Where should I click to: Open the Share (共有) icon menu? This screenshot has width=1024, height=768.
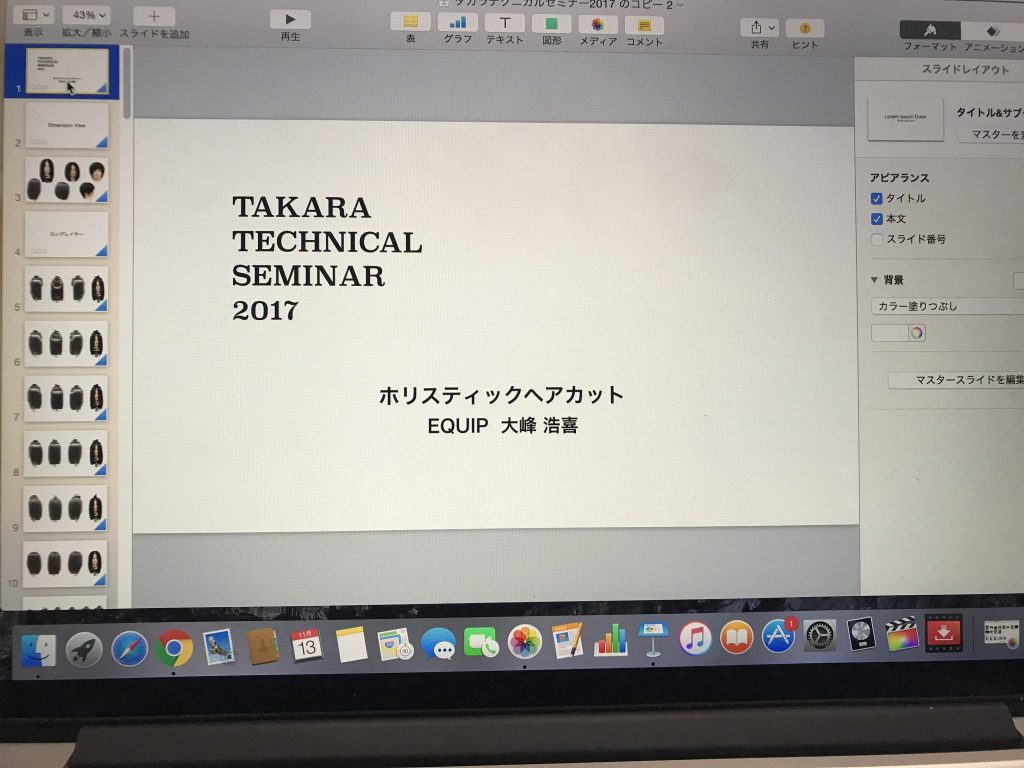pos(759,28)
